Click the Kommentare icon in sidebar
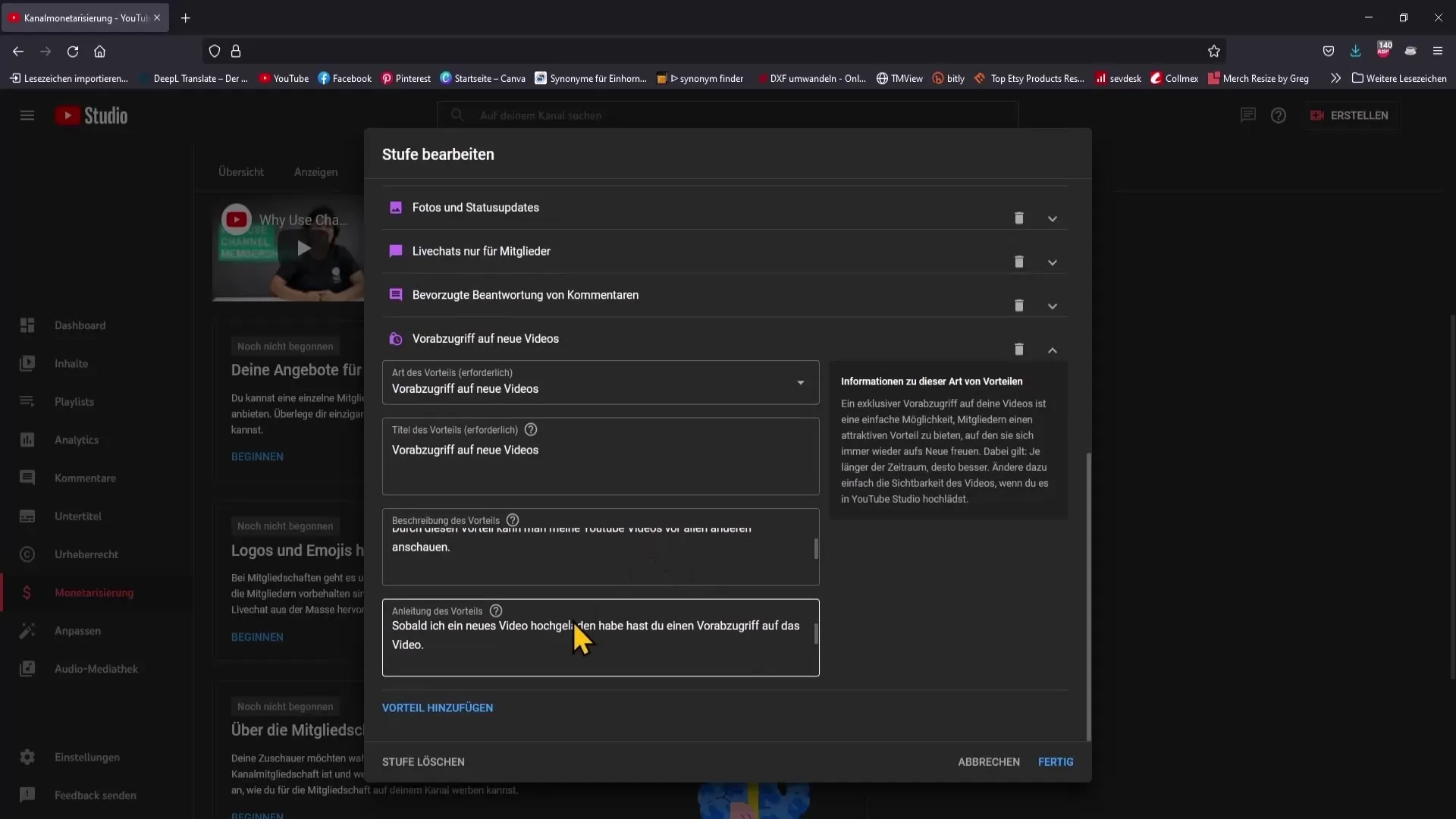Viewport: 1456px width, 819px height. [27, 477]
